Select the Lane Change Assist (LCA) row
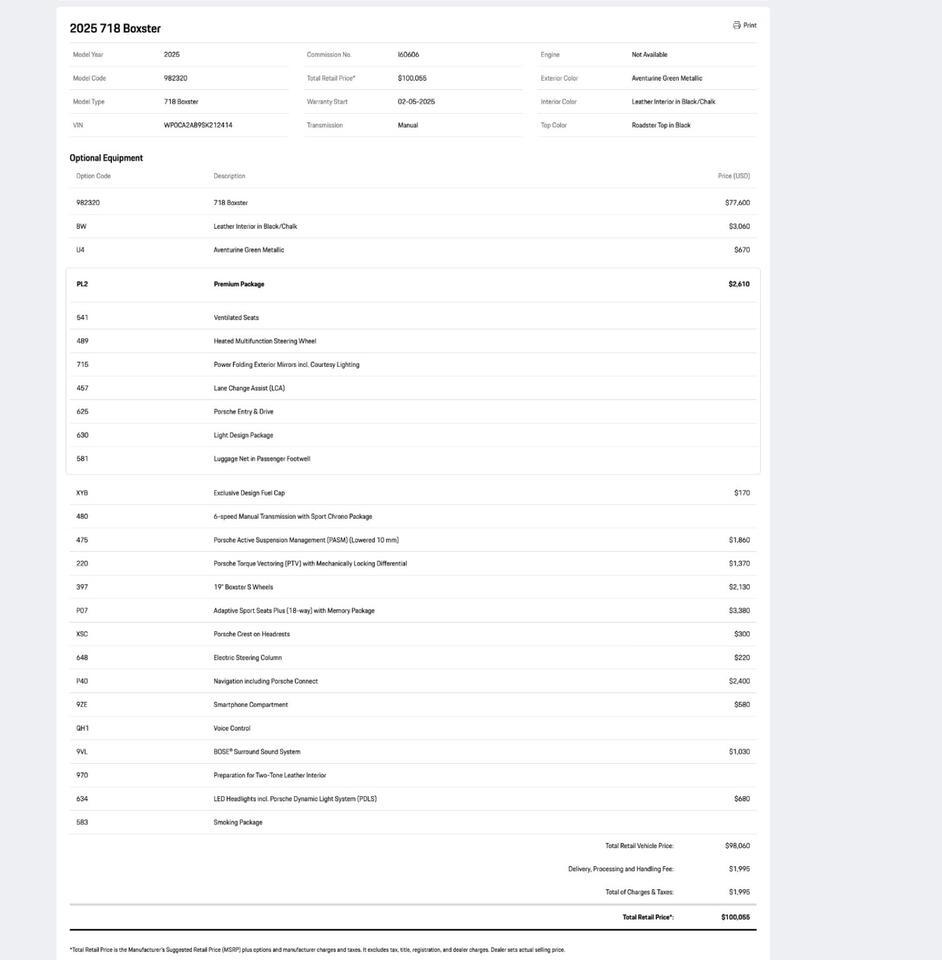 pos(249,388)
